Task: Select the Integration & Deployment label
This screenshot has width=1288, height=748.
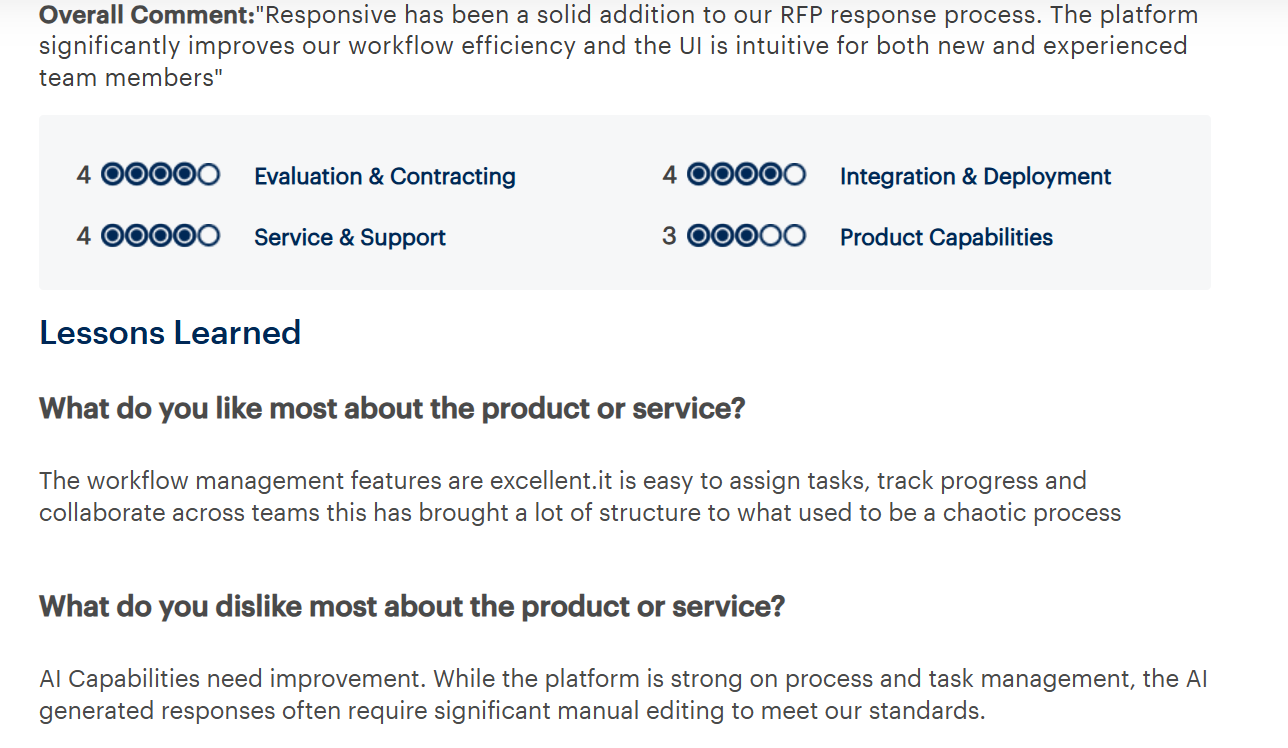Action: pyautogui.click(x=975, y=177)
